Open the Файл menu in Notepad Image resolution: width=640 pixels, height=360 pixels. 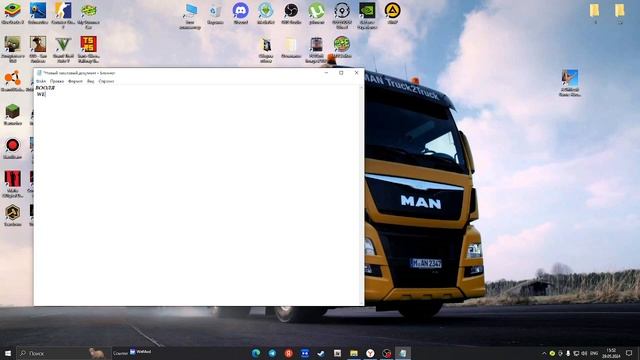41,81
